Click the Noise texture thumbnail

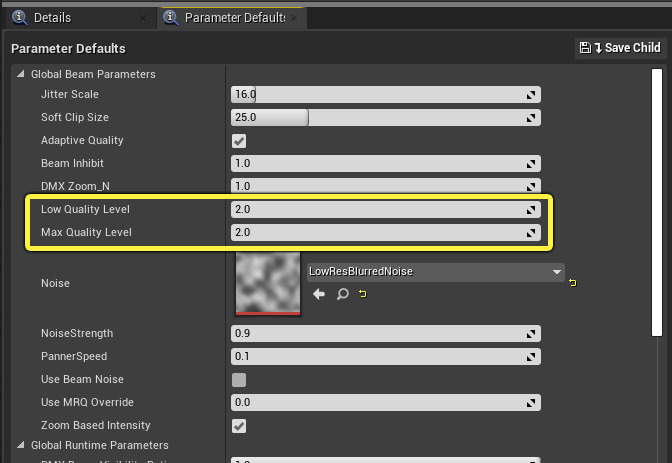point(267,283)
